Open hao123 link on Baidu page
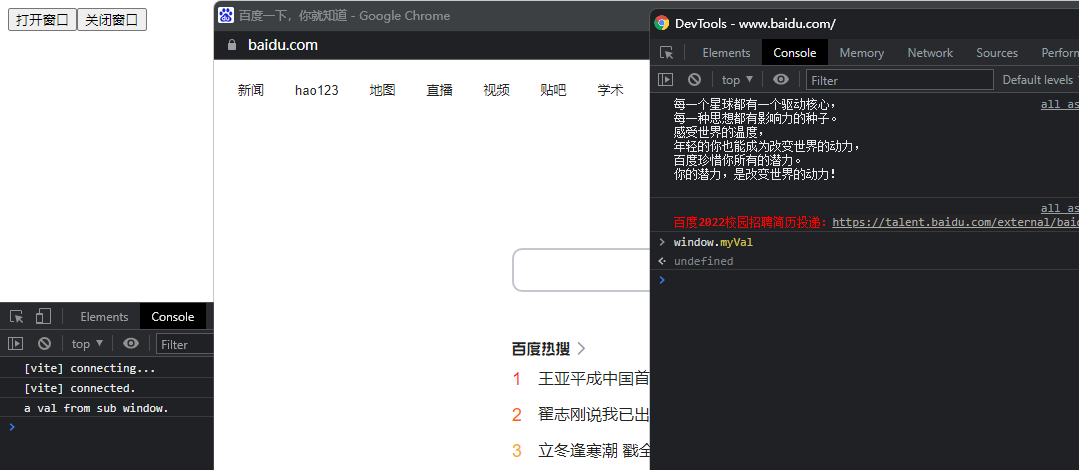This screenshot has width=1079, height=470. point(317,90)
